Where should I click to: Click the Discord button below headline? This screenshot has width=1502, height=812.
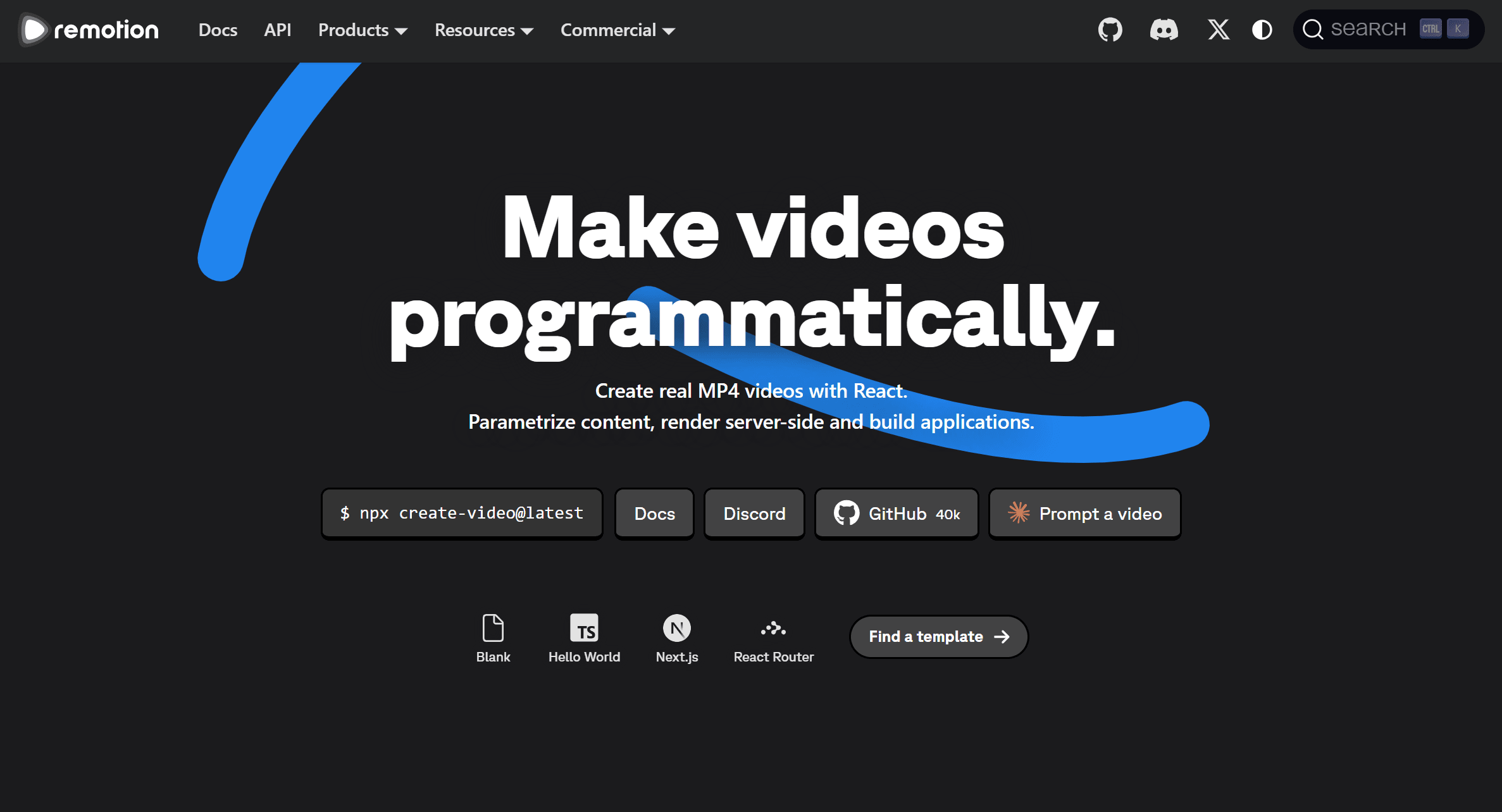754,514
